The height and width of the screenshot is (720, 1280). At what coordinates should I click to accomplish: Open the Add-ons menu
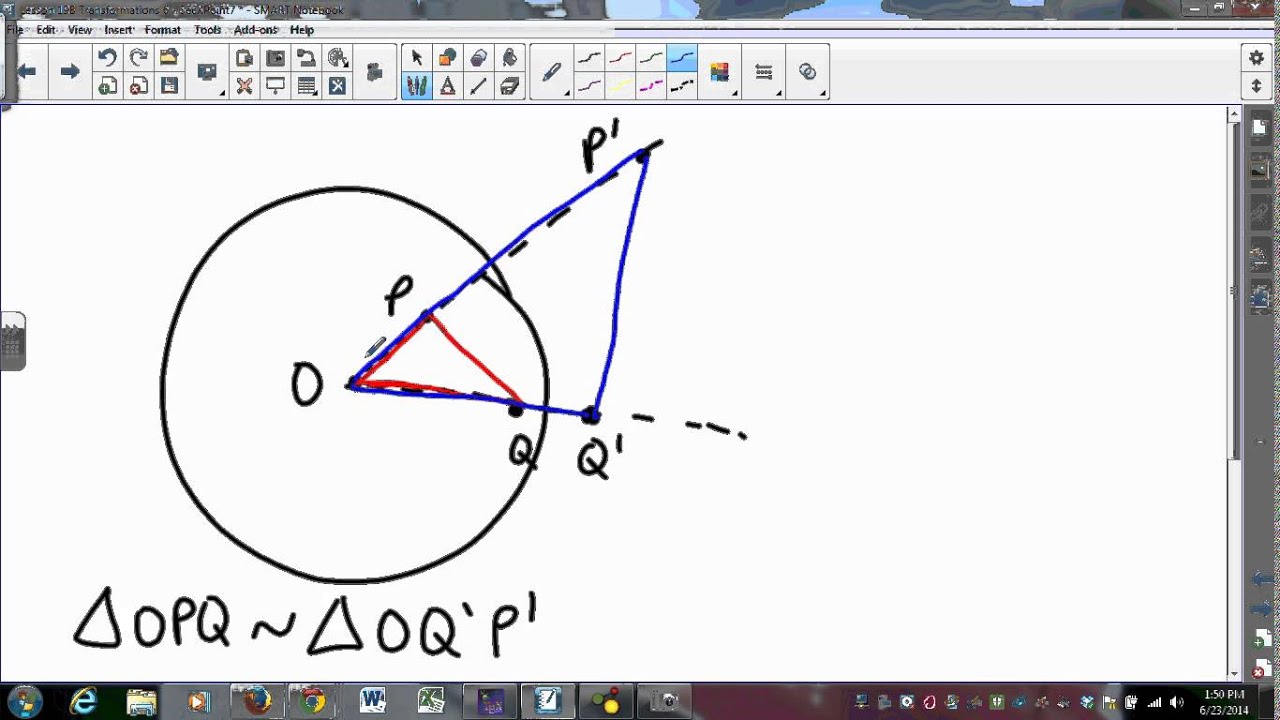tap(256, 30)
